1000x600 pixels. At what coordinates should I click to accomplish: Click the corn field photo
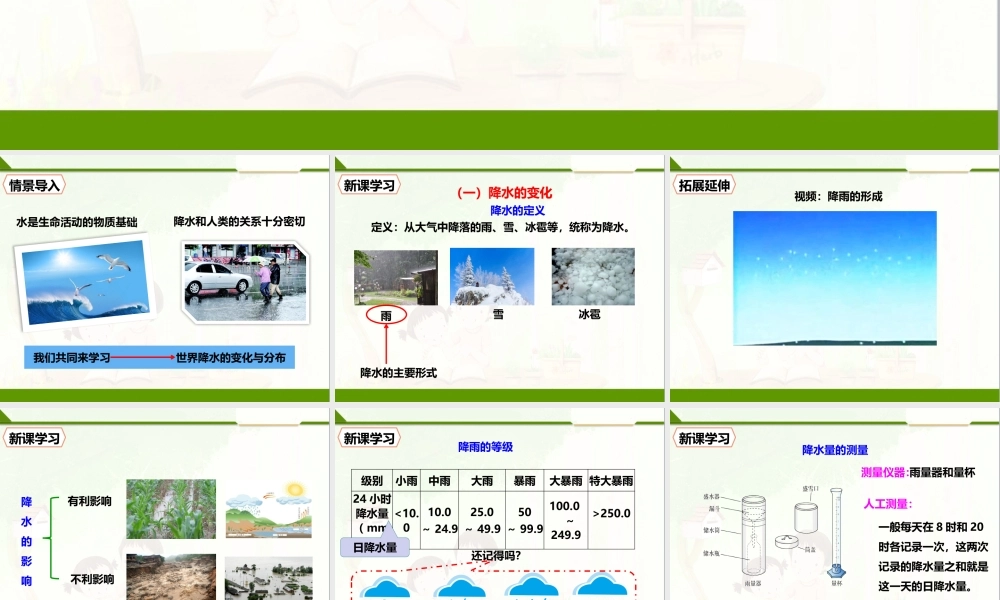[170, 509]
